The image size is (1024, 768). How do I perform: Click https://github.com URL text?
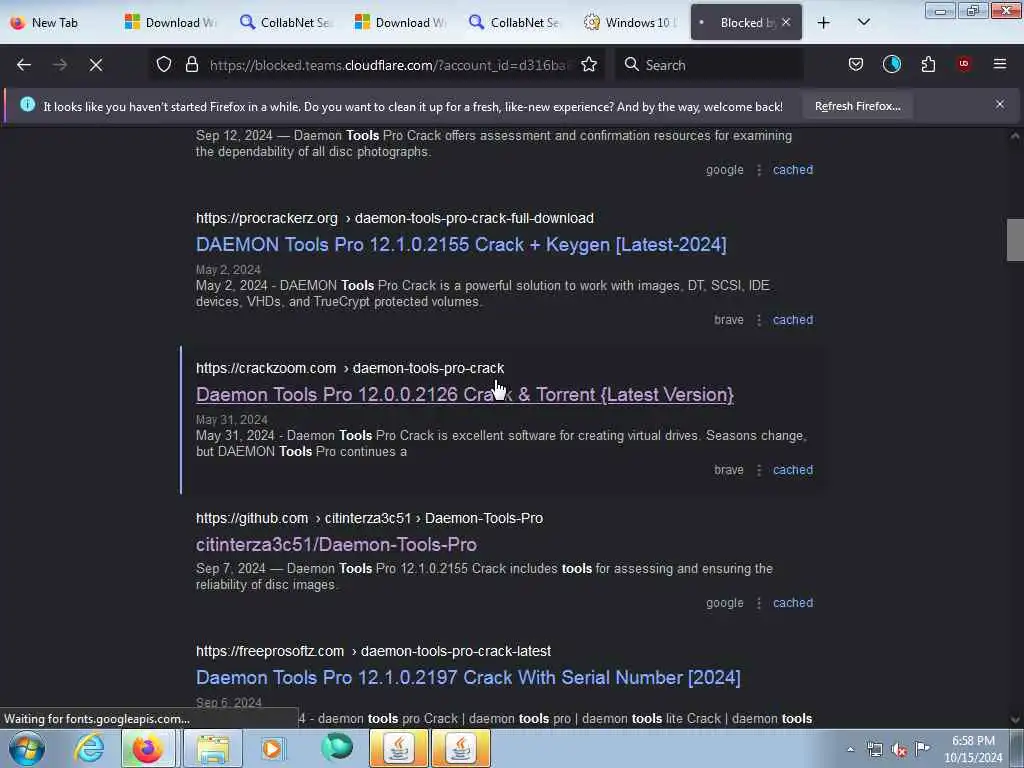coord(251,519)
